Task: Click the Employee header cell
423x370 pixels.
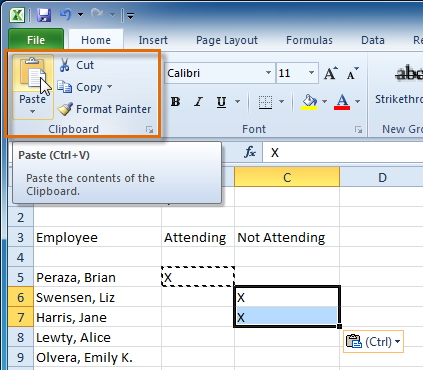Action: (x=97, y=237)
